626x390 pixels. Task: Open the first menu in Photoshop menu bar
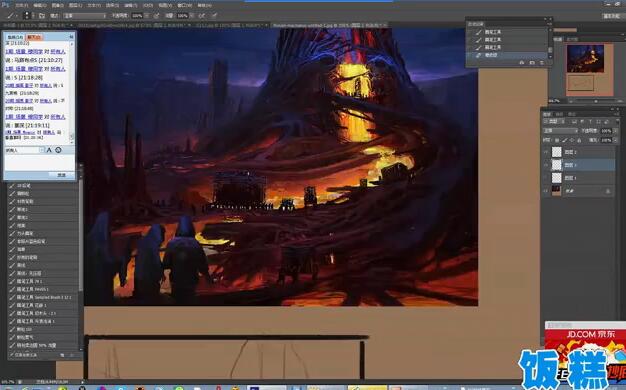click(22, 5)
